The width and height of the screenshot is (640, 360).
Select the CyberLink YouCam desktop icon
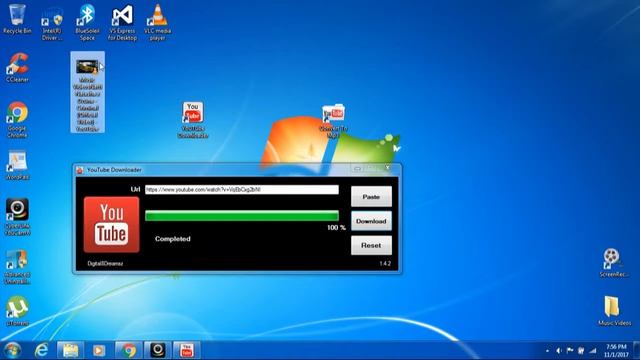pyautogui.click(x=17, y=217)
